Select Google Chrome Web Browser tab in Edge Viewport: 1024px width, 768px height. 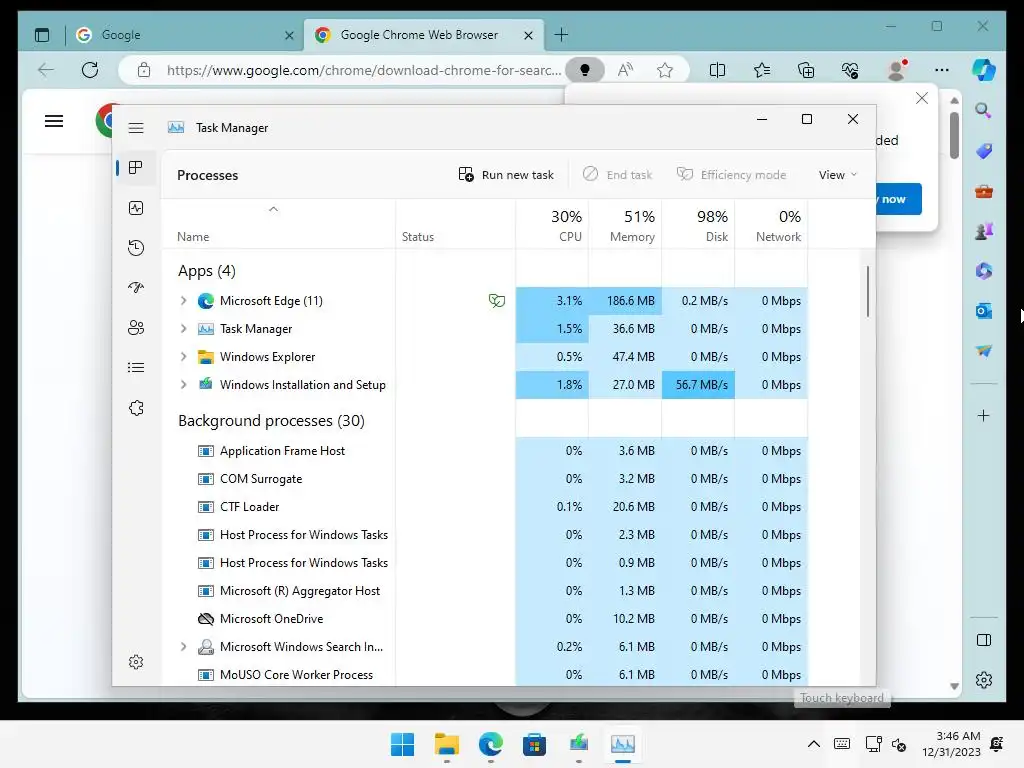click(x=423, y=35)
